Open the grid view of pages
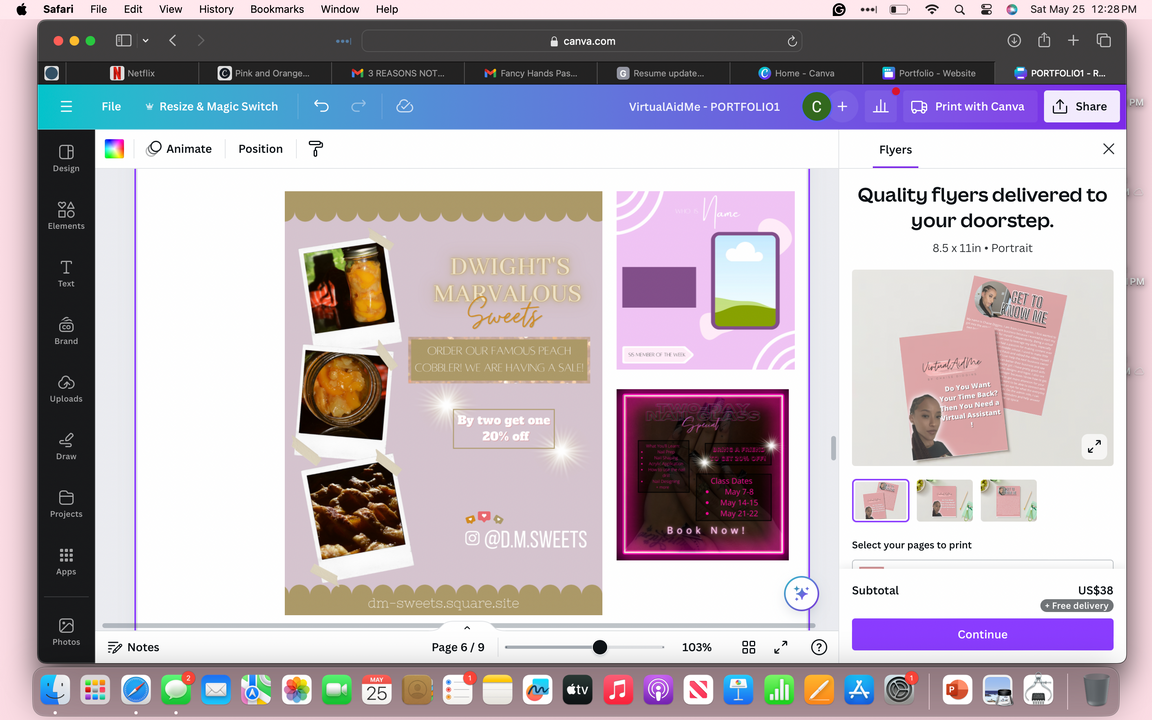The height and width of the screenshot is (720, 1152). point(748,647)
